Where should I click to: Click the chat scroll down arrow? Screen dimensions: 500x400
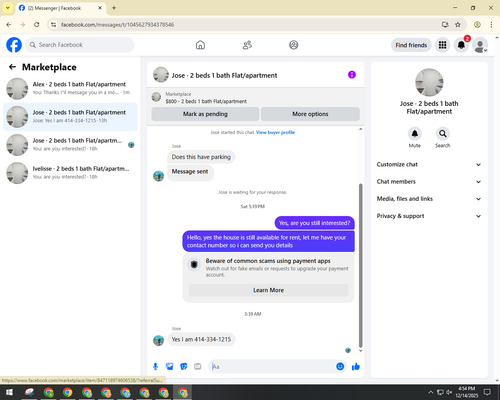click(360, 351)
